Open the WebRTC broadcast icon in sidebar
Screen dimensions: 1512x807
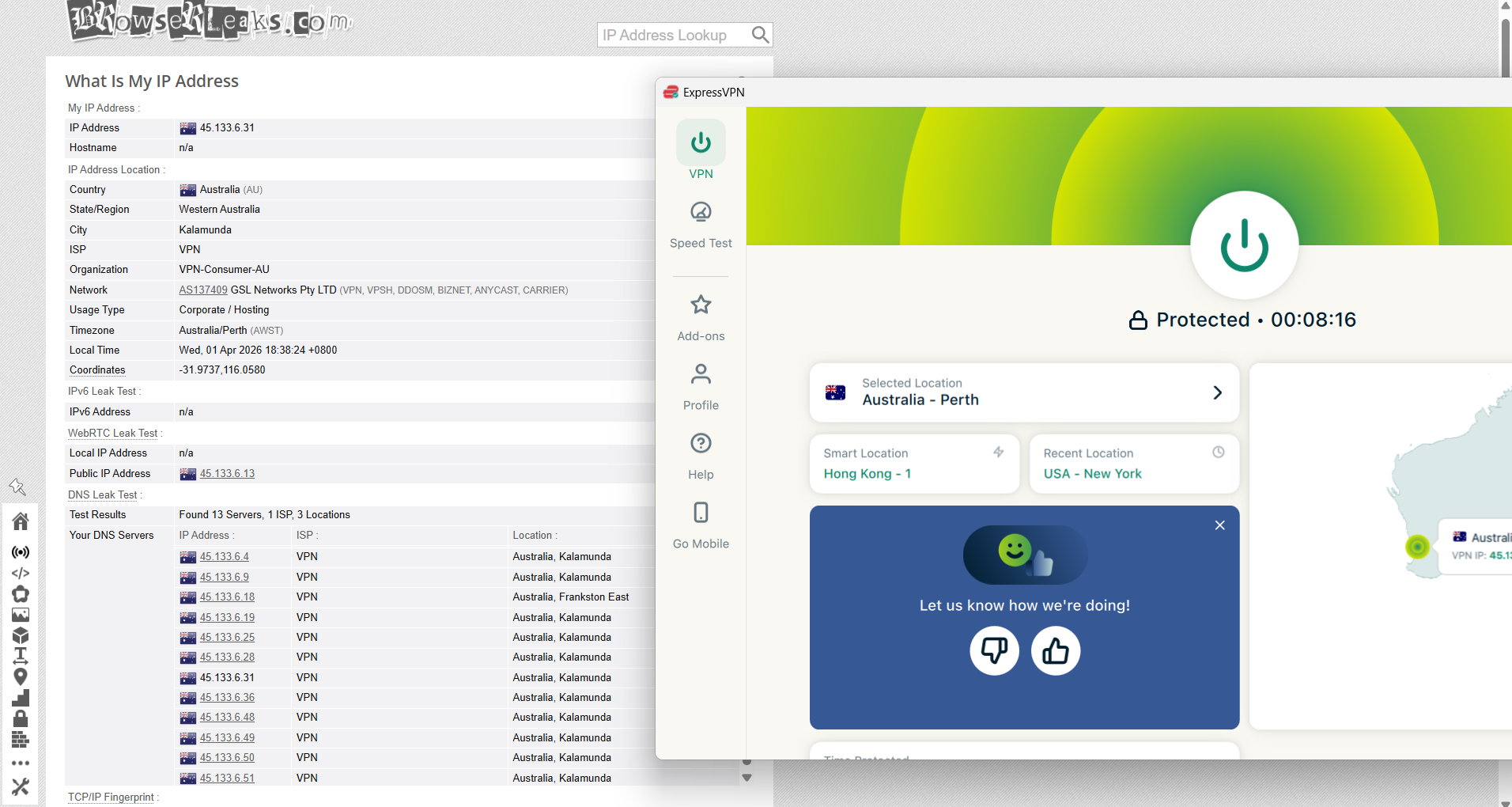pos(21,552)
